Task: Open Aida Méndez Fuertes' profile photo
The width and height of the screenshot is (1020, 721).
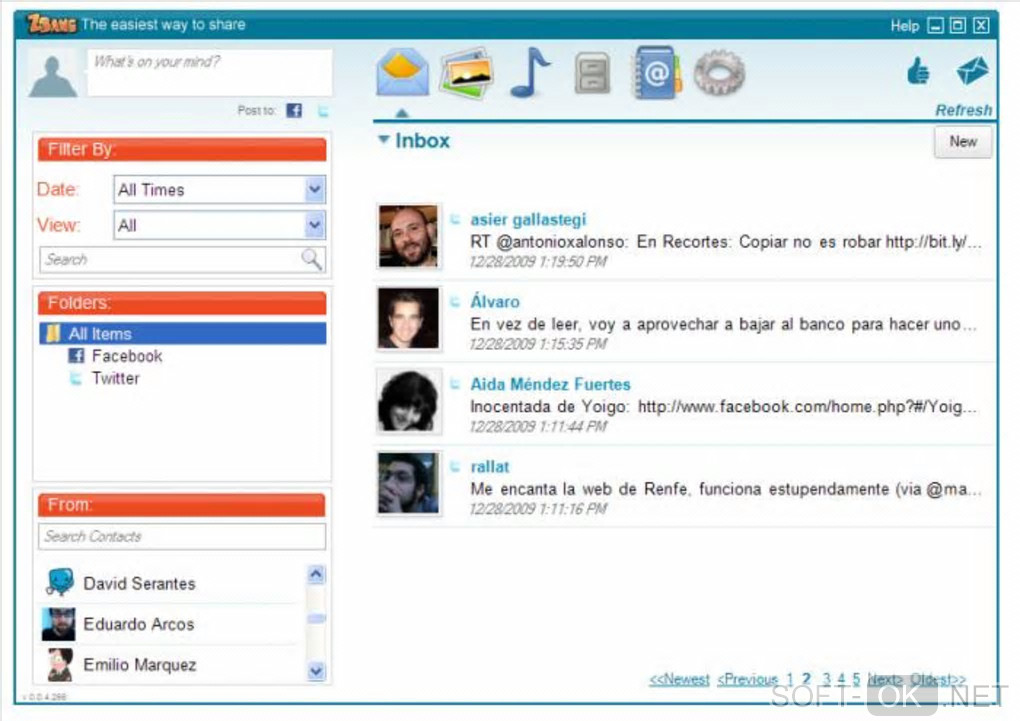Action: tap(409, 401)
